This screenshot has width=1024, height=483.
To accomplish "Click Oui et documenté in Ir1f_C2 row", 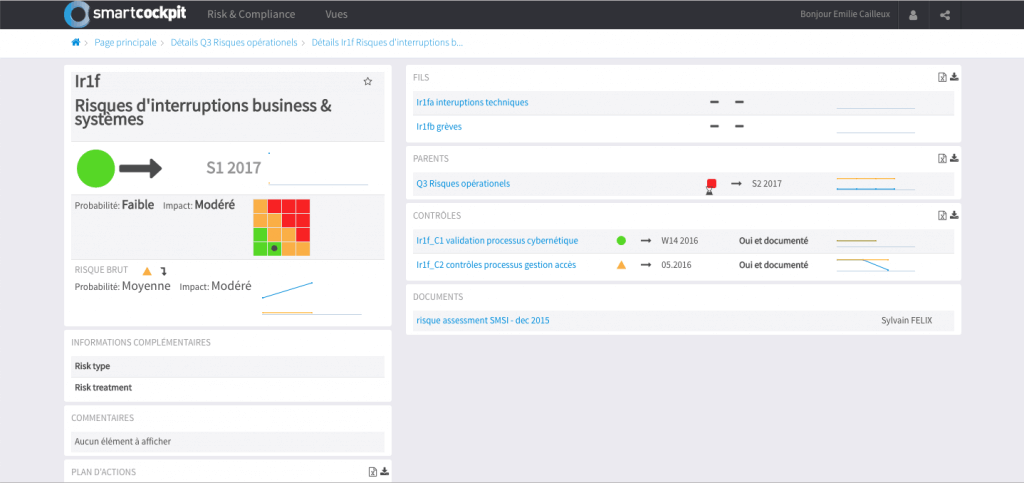I will click(773, 265).
